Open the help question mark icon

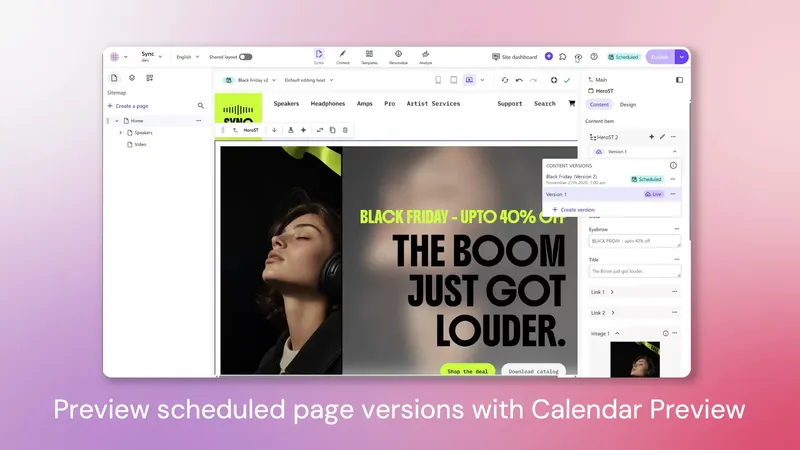click(594, 57)
